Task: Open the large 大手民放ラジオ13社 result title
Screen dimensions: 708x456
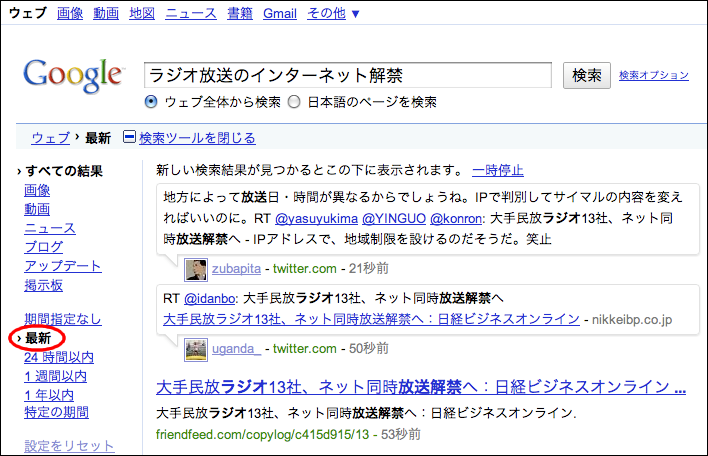Action: point(421,387)
